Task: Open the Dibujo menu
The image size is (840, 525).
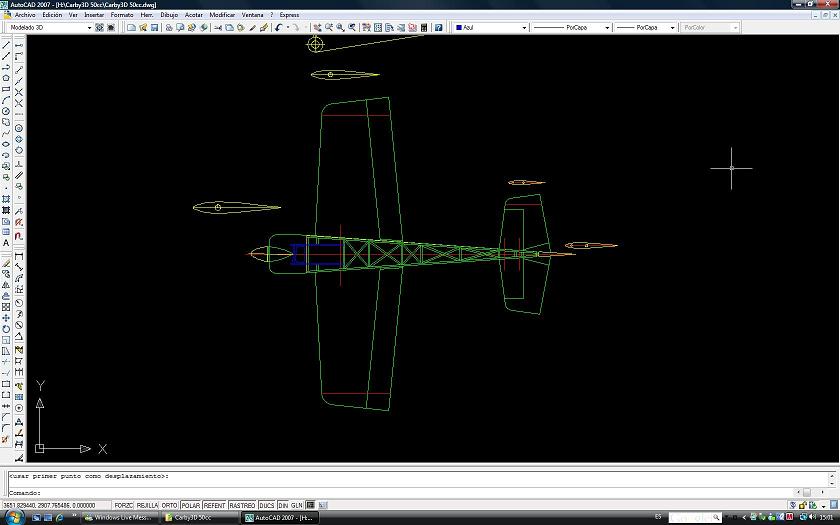Action: pos(169,15)
